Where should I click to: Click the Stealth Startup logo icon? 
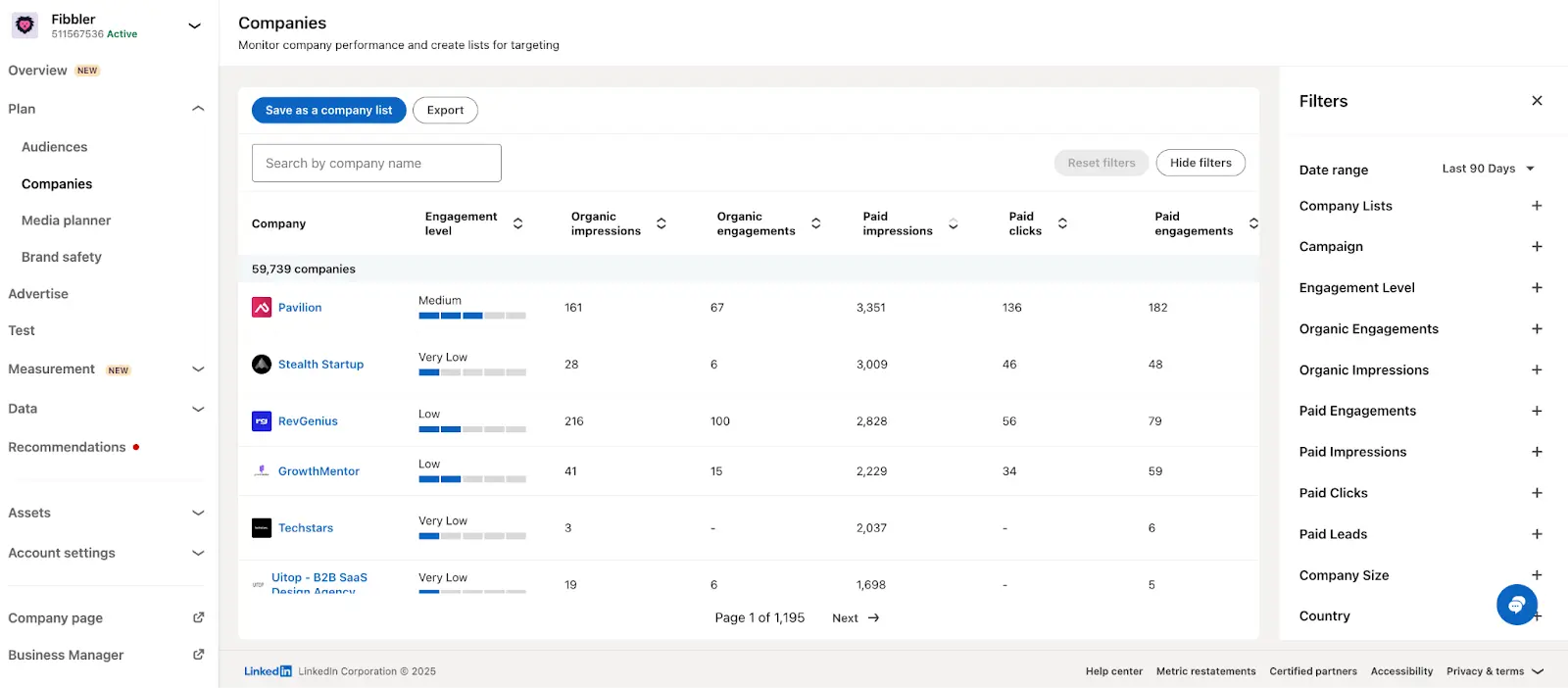click(262, 365)
